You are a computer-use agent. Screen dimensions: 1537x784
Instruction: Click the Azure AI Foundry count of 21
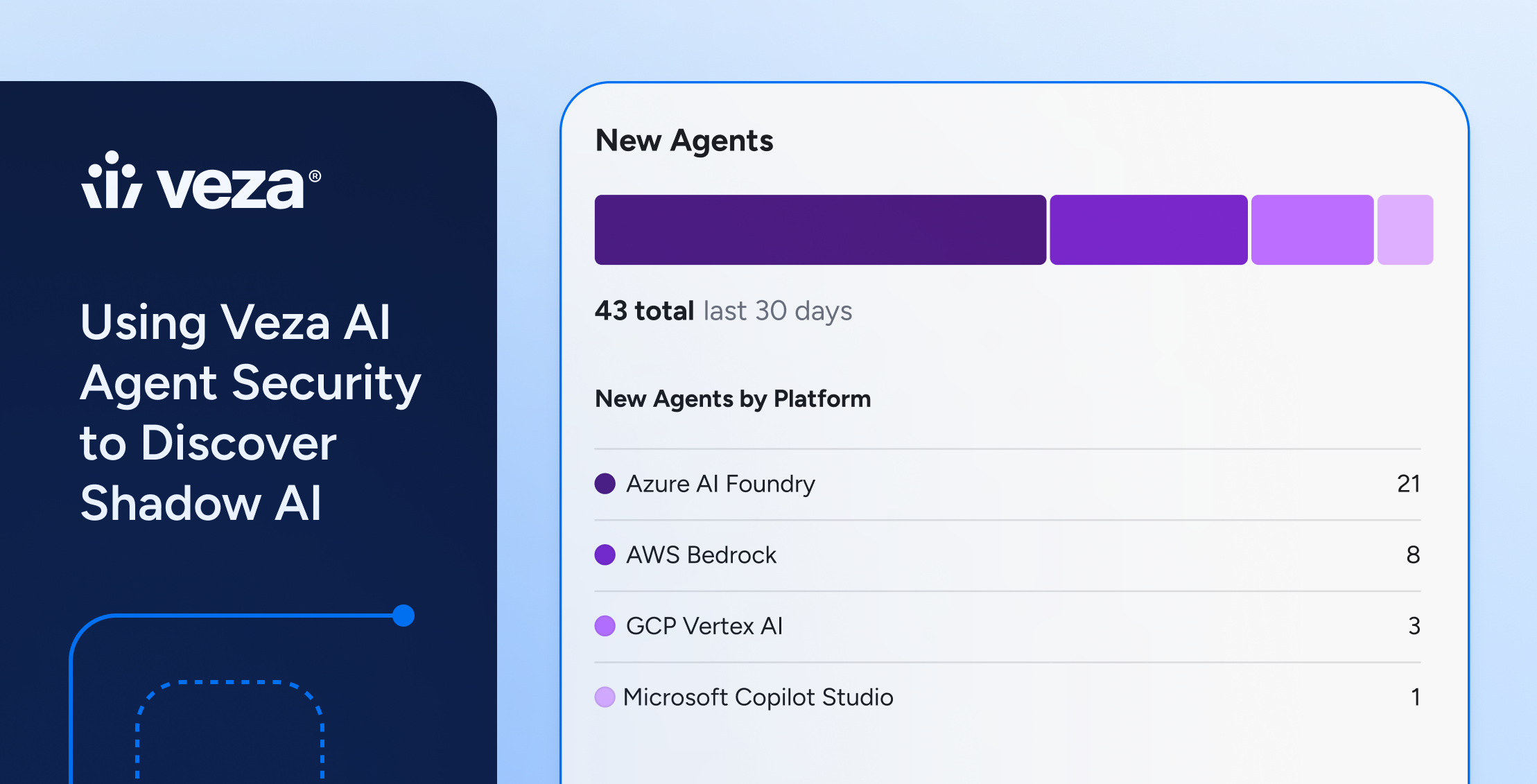tap(1408, 484)
